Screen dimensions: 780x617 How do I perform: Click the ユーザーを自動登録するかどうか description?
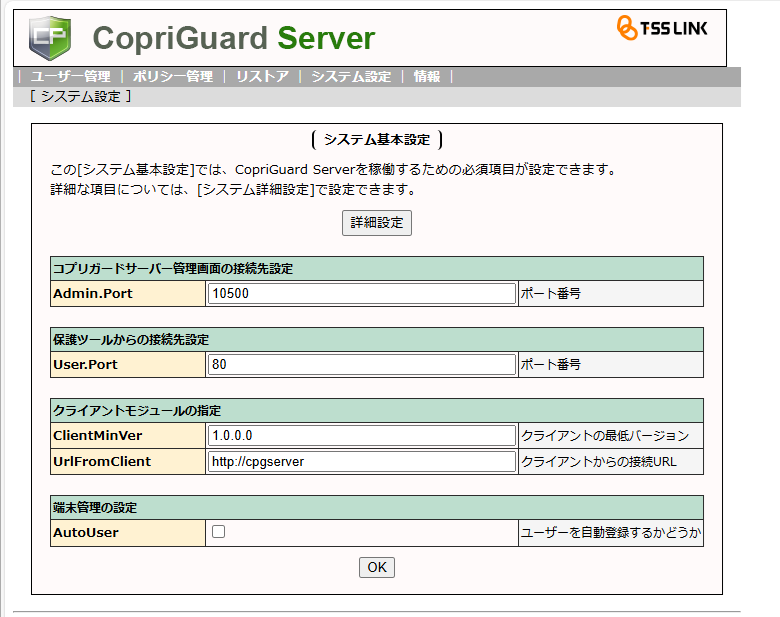(611, 533)
